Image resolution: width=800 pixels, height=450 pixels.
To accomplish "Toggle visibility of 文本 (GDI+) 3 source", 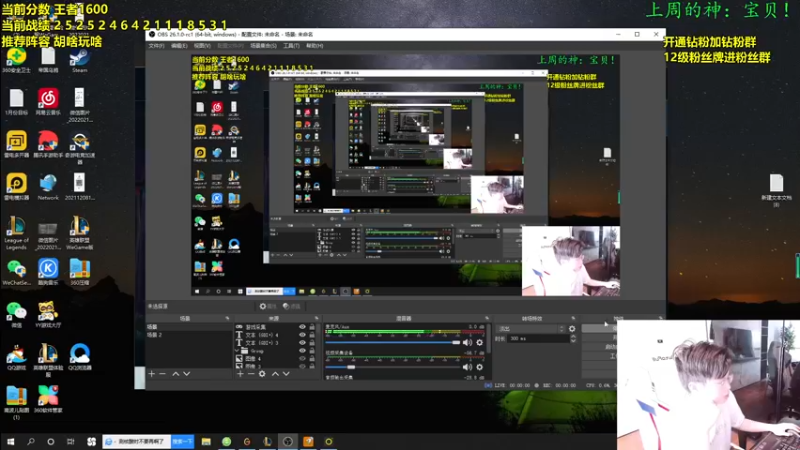I will [x=302, y=343].
